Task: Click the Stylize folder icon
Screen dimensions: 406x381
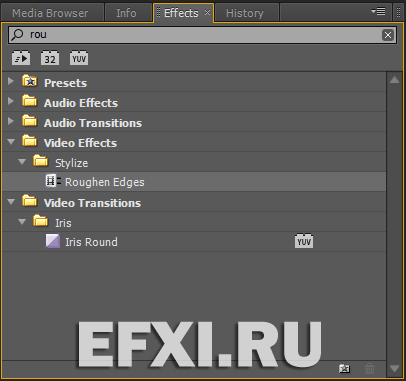Action: (x=41, y=161)
